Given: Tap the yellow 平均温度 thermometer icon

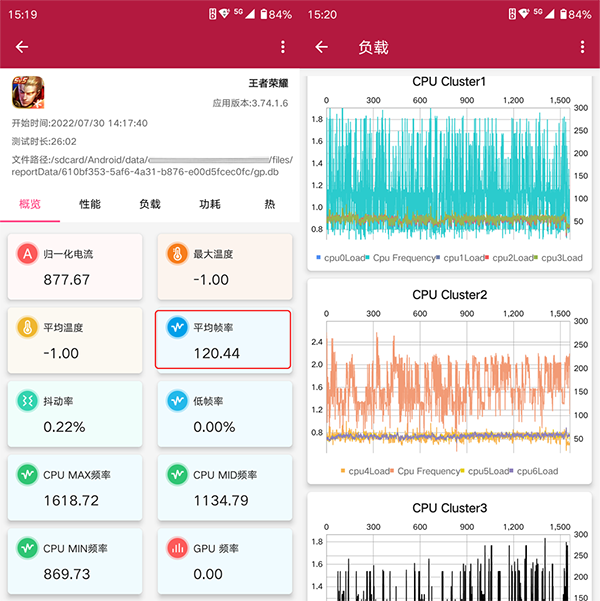Looking at the screenshot, I should (x=27, y=328).
